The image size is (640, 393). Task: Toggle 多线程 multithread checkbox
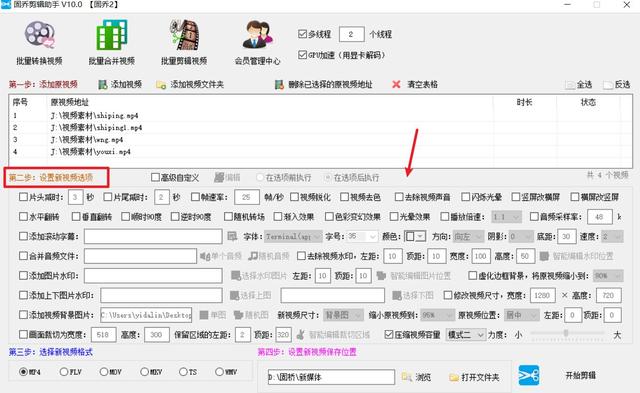click(302, 34)
